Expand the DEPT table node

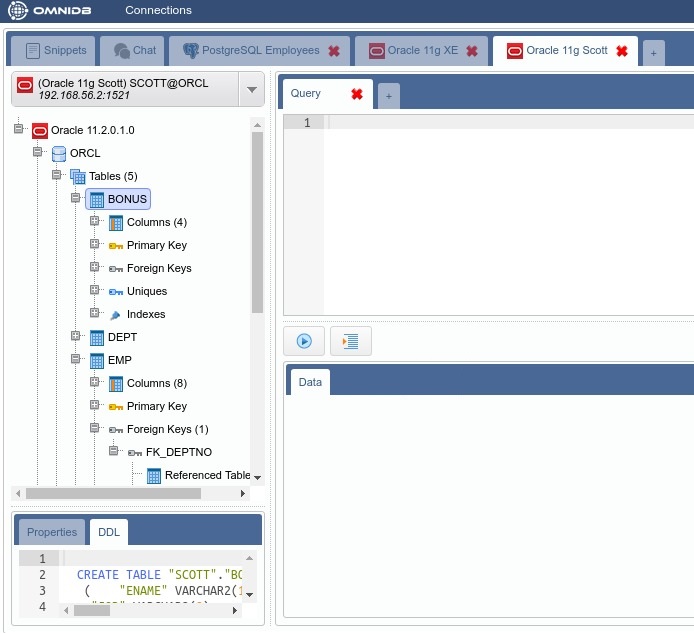tap(76, 337)
